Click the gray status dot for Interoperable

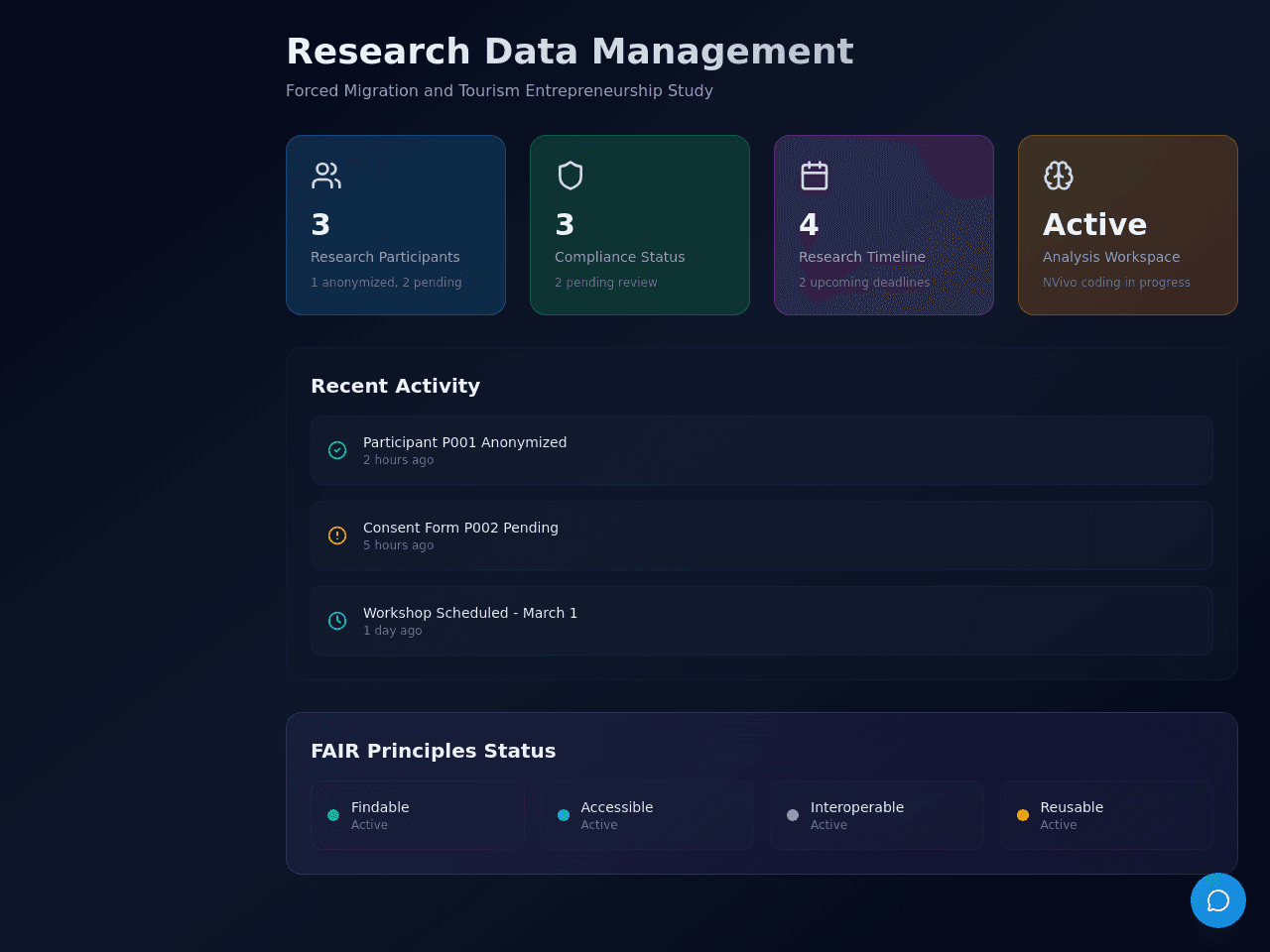tap(793, 815)
